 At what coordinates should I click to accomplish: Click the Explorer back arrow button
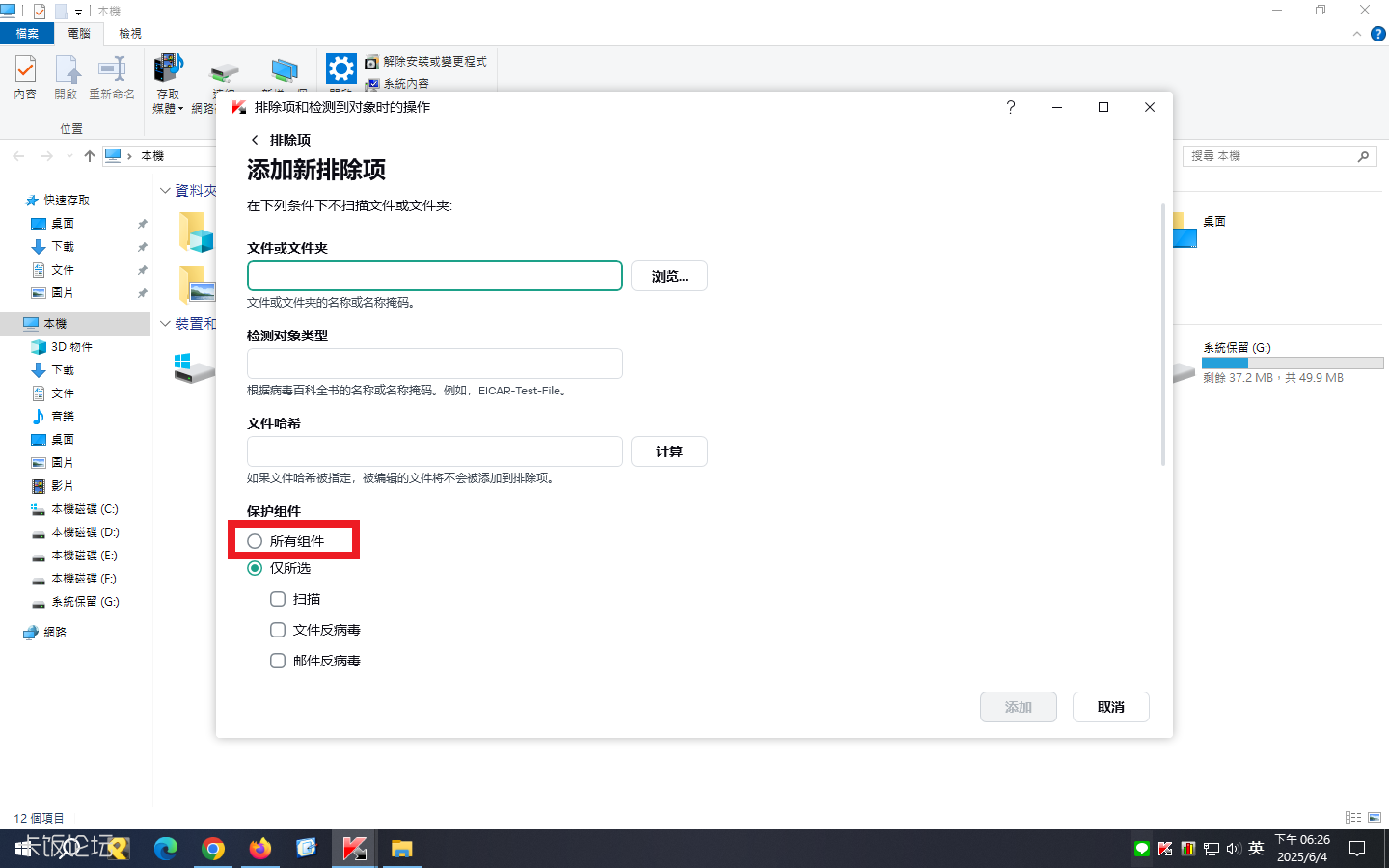pos(18,155)
